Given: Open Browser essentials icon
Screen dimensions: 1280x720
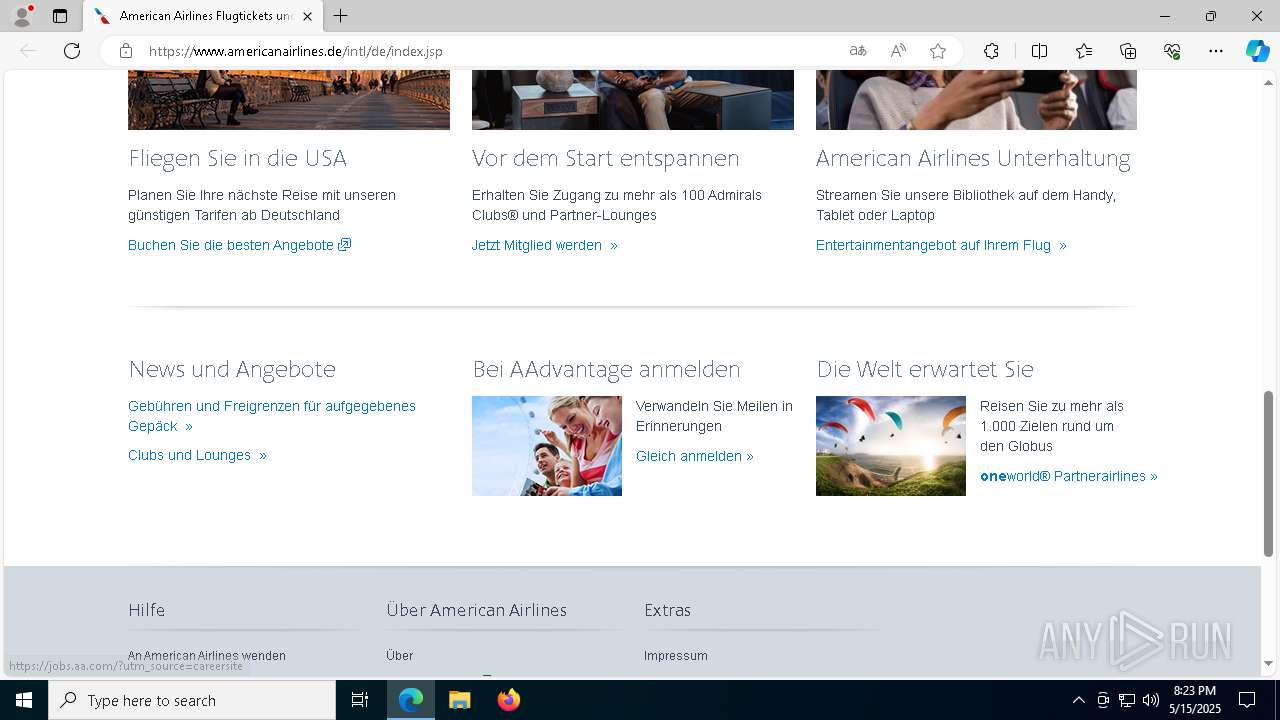Looking at the screenshot, I should point(1172,51).
